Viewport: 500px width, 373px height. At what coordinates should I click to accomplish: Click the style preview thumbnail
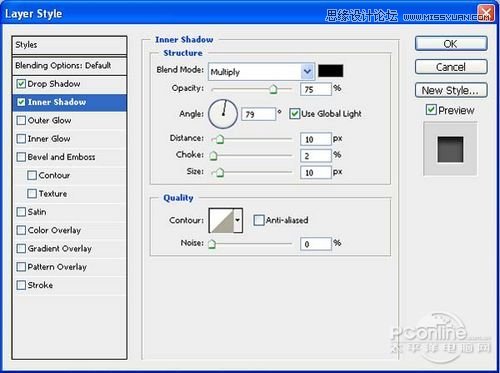click(x=450, y=149)
